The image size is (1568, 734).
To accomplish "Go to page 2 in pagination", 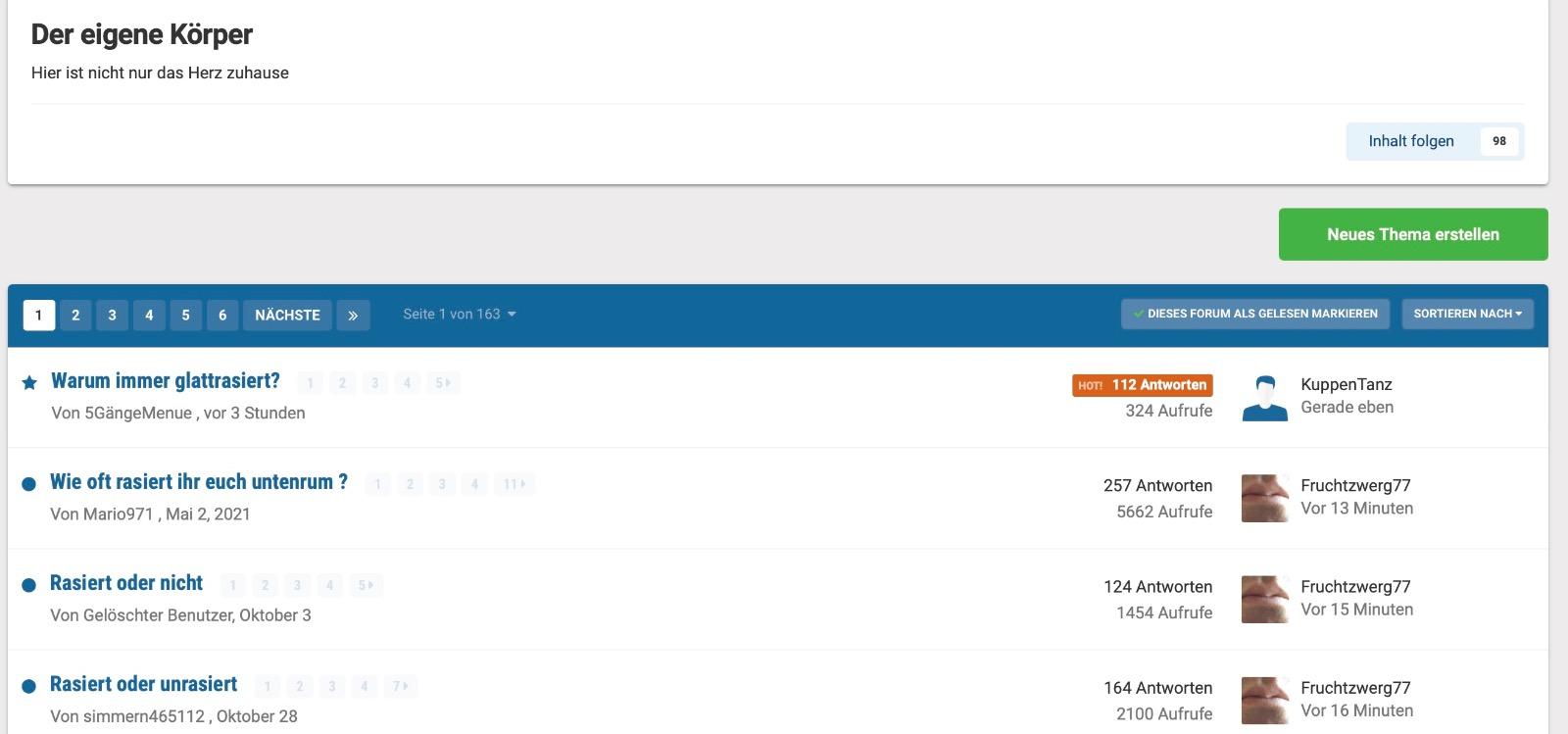I will point(75,315).
